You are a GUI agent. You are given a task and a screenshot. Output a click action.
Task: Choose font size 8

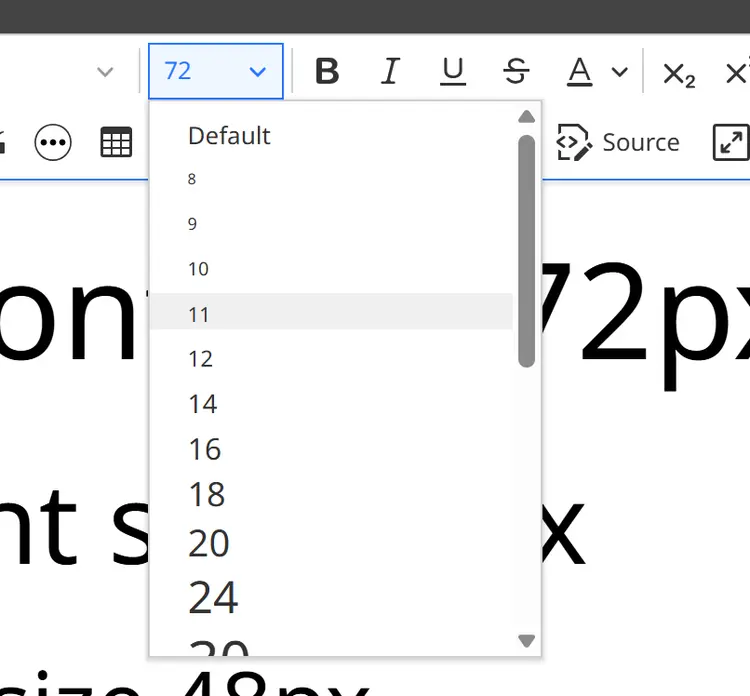click(331, 179)
